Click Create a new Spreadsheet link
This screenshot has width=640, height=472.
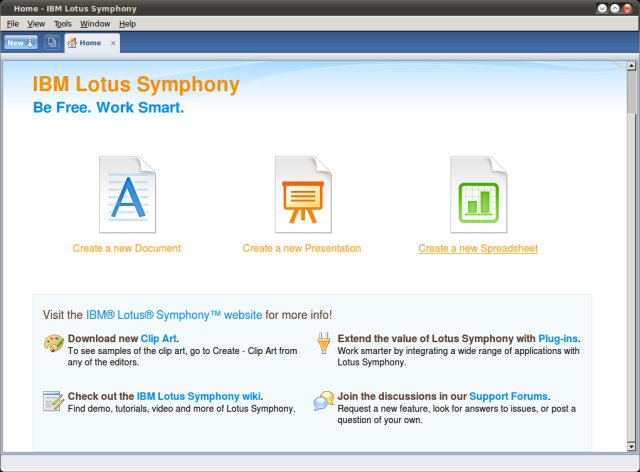[x=478, y=248]
